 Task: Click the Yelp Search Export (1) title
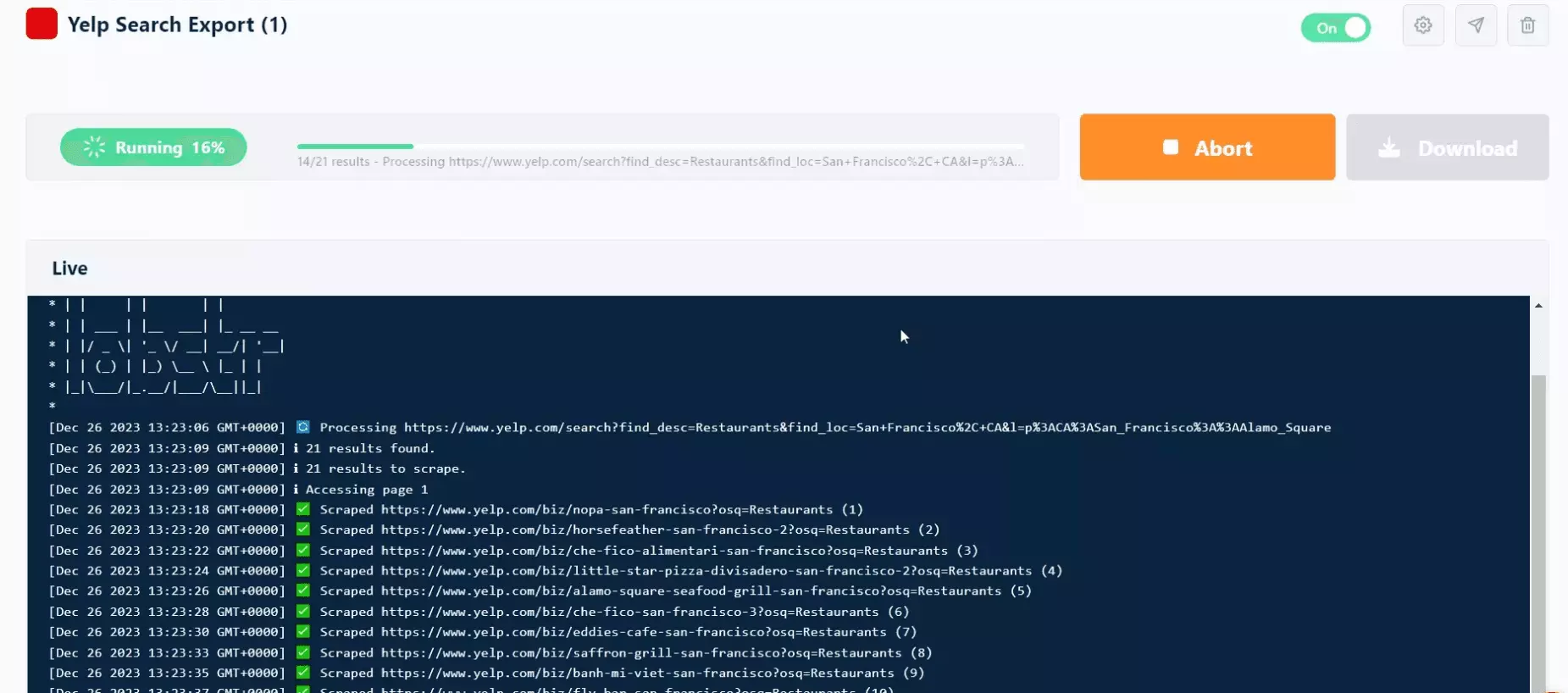(177, 25)
